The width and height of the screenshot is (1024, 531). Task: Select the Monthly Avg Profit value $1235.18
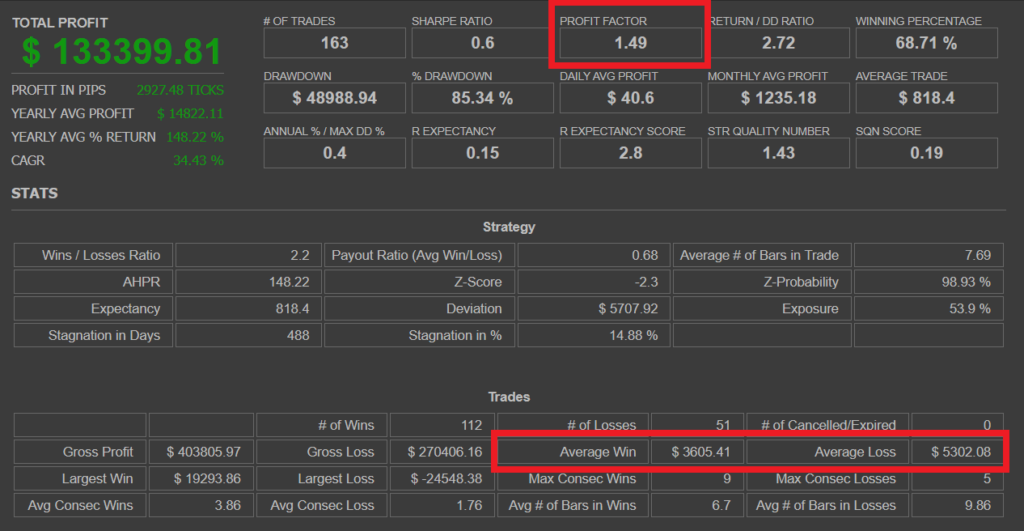point(778,98)
